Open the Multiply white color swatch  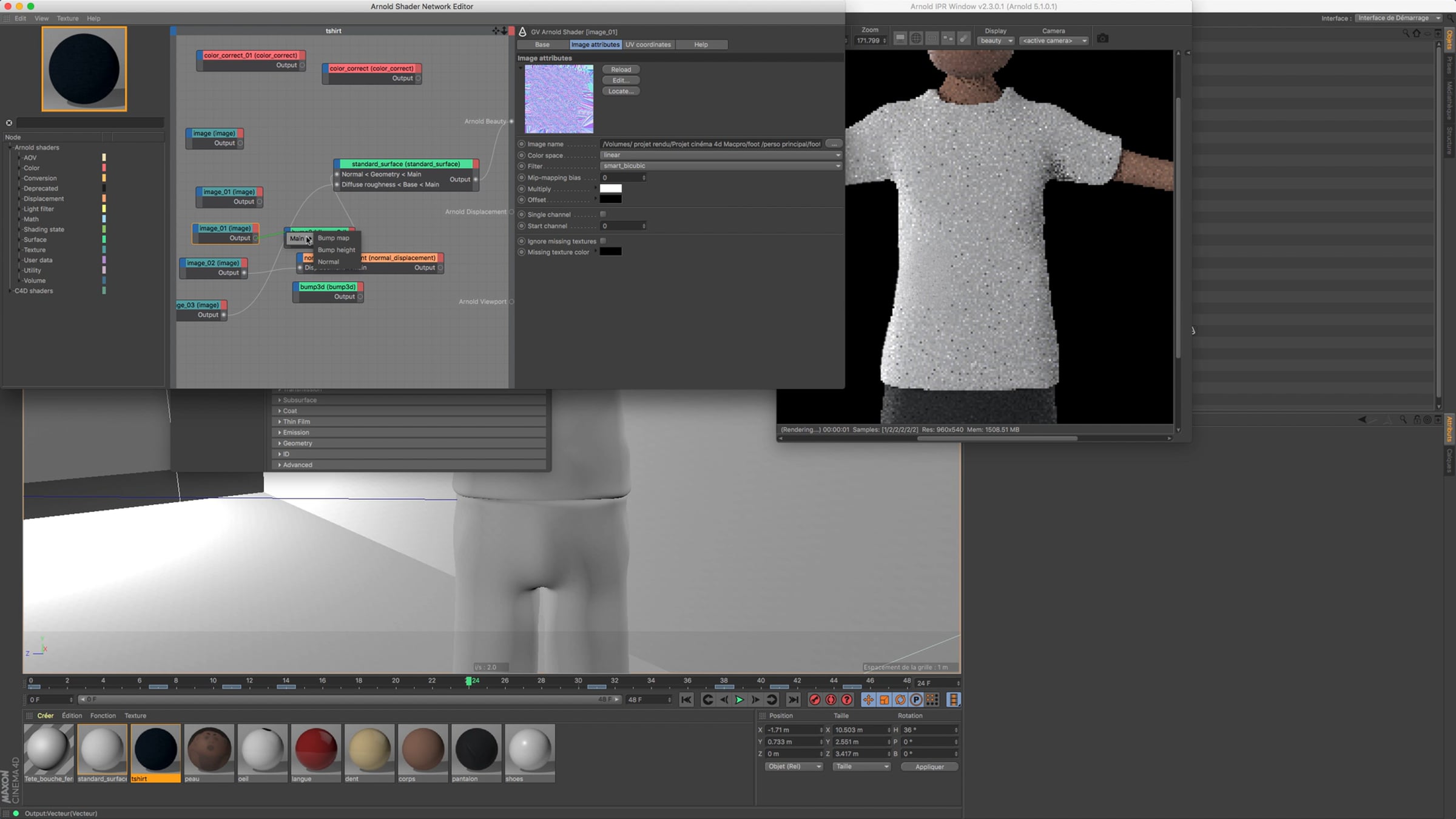click(x=610, y=189)
